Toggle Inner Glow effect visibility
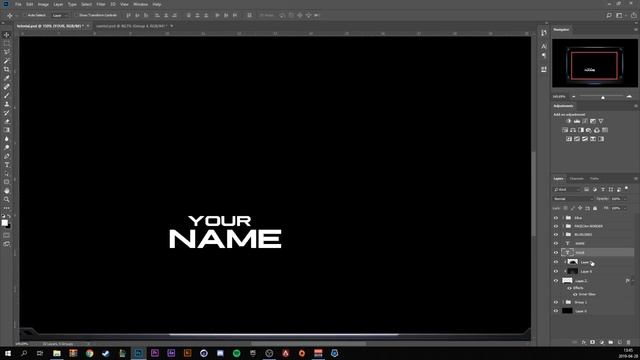 (x=575, y=294)
